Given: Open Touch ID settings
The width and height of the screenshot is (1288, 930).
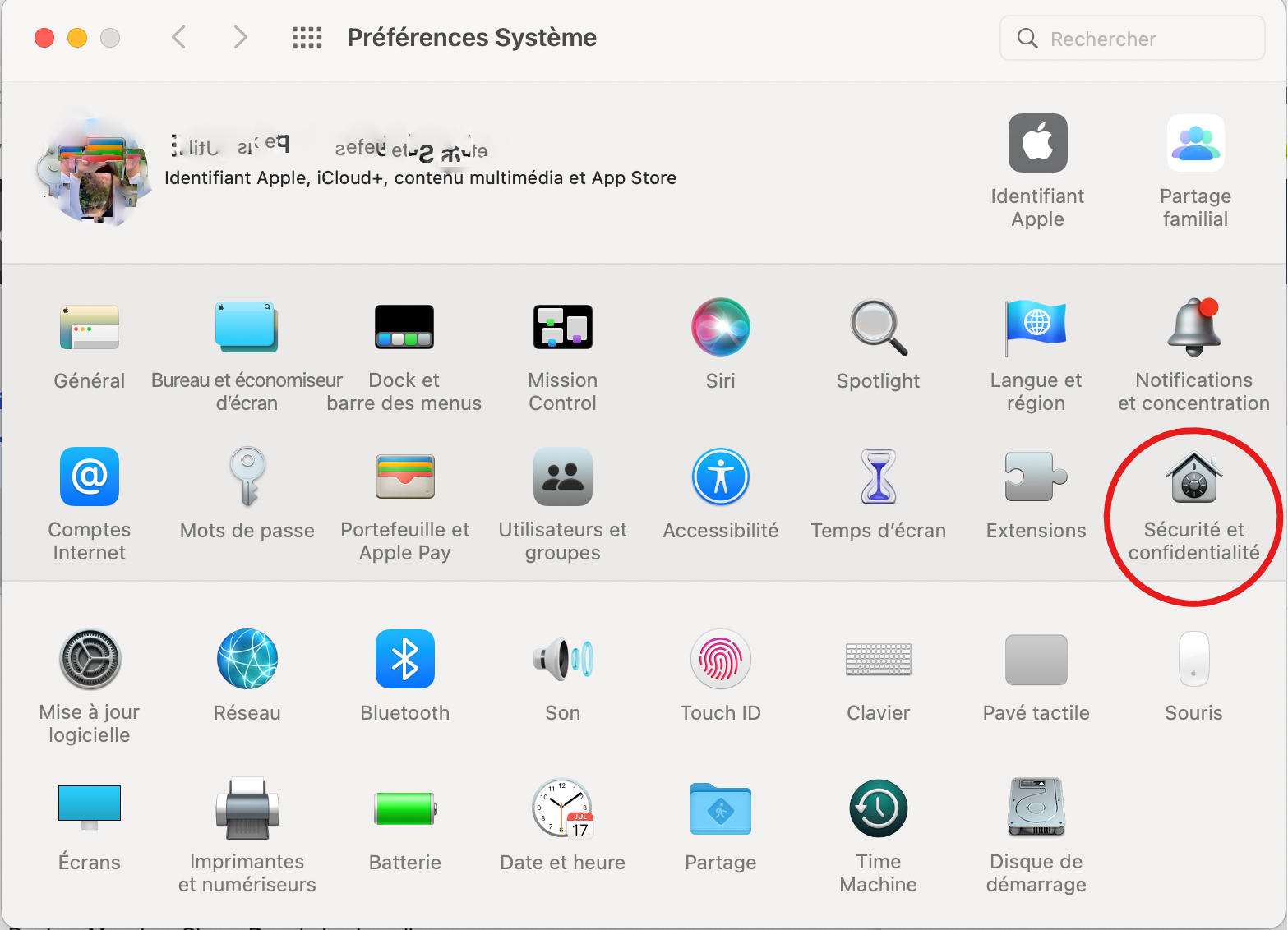Looking at the screenshot, I should pyautogui.click(x=720, y=660).
